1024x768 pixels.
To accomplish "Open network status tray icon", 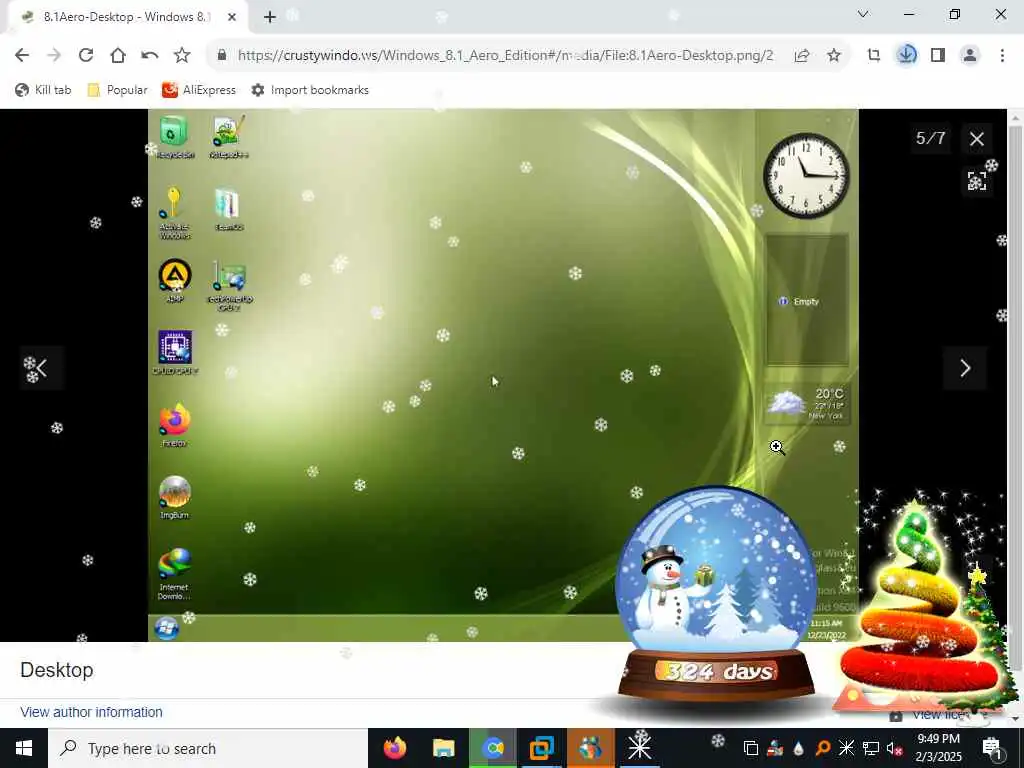I will pos(870,748).
